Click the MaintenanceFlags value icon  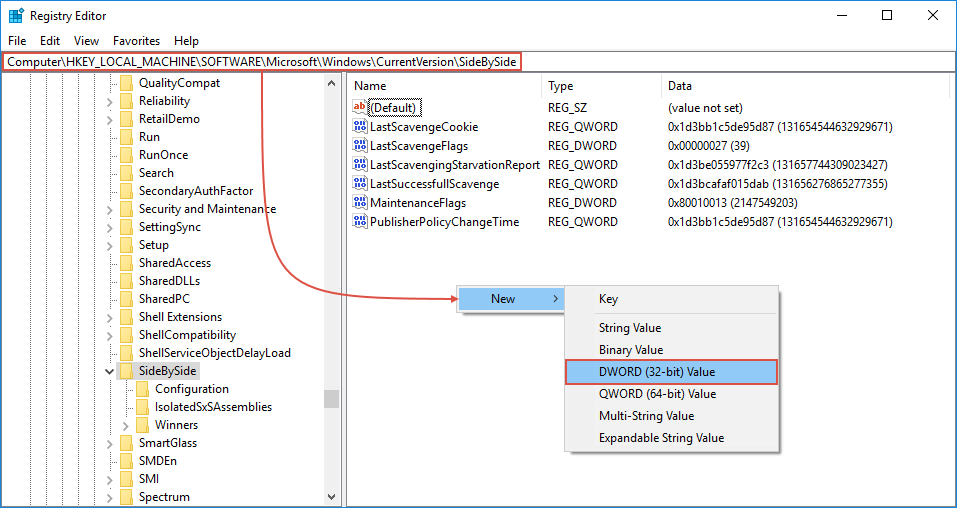pyautogui.click(x=360, y=203)
